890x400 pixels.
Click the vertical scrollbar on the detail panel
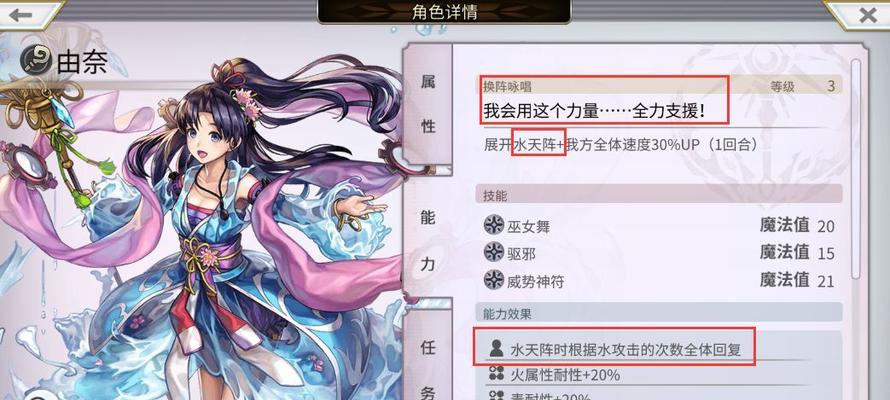click(855, 169)
